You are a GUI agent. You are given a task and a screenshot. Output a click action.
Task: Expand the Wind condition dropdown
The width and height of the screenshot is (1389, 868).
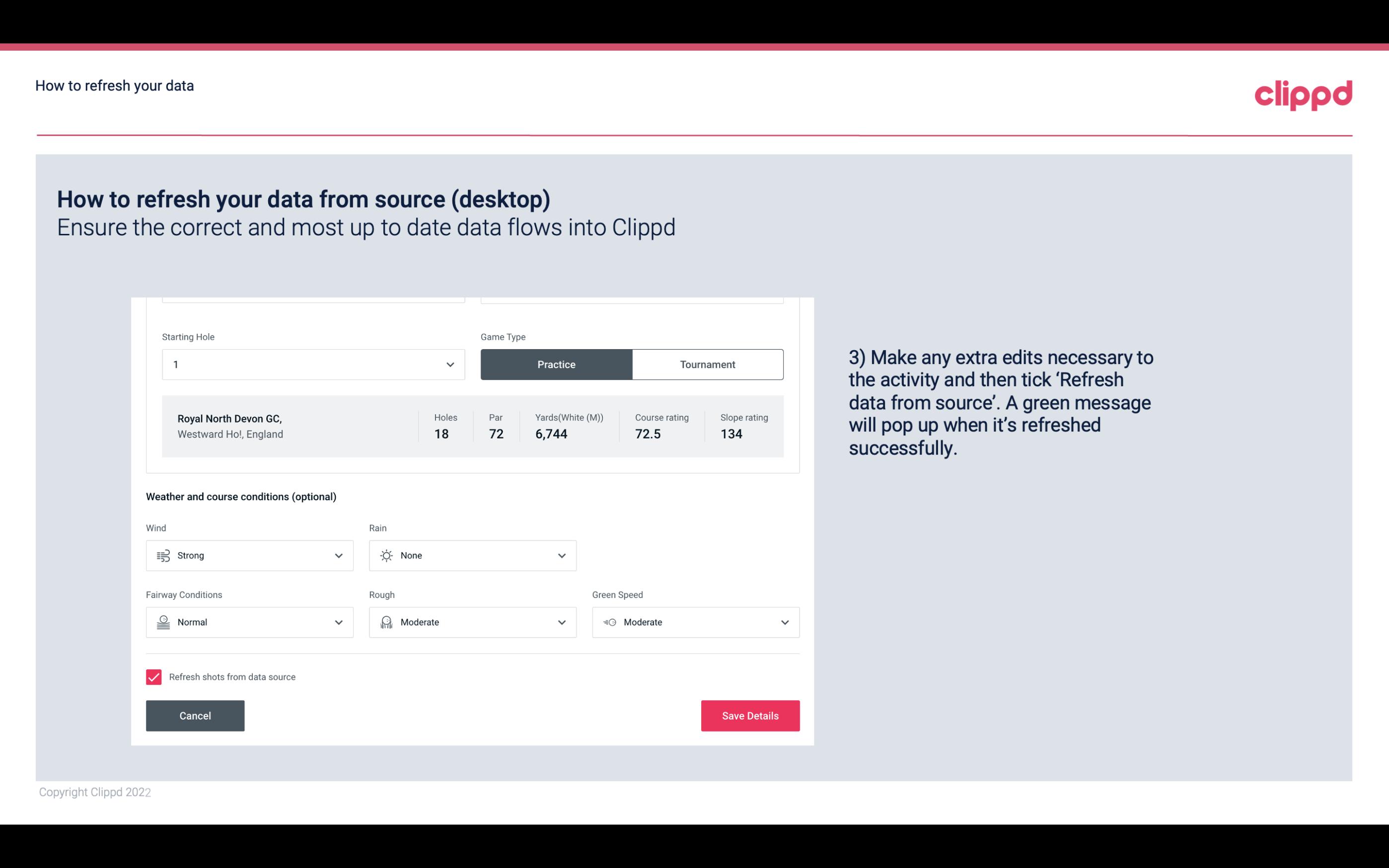point(338,555)
